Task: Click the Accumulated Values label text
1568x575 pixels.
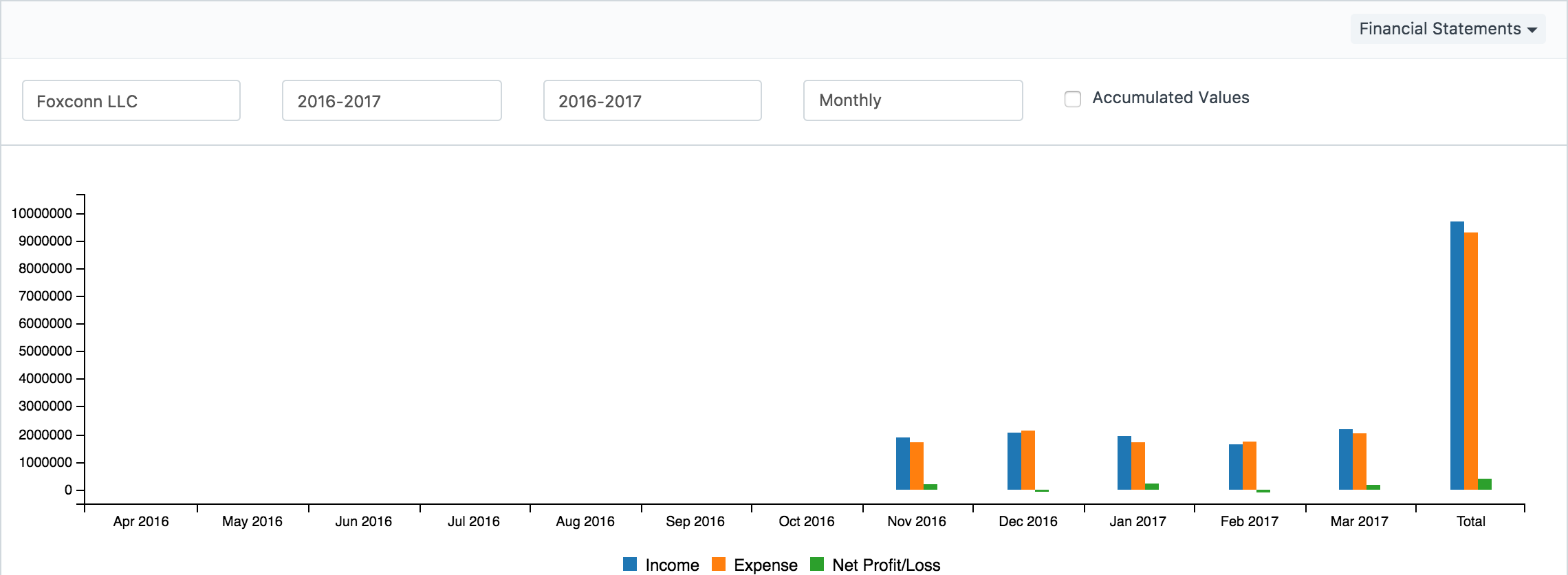Action: tap(1170, 98)
